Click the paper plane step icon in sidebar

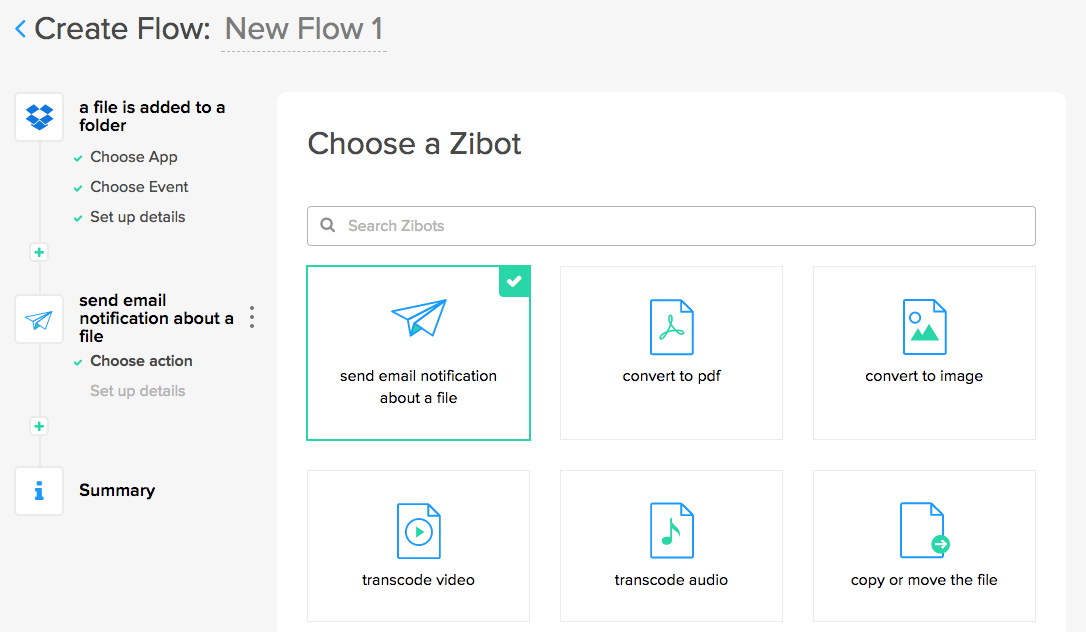[39, 320]
